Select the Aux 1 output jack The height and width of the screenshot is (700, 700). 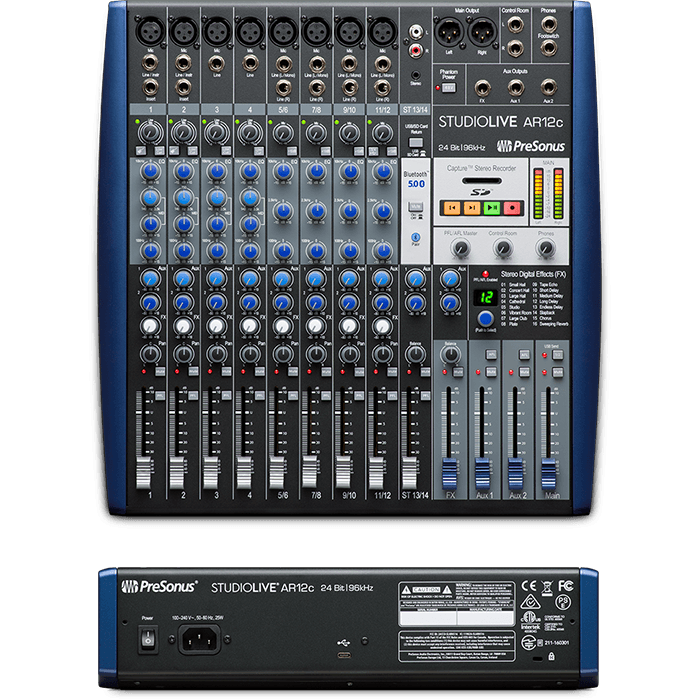coord(515,88)
